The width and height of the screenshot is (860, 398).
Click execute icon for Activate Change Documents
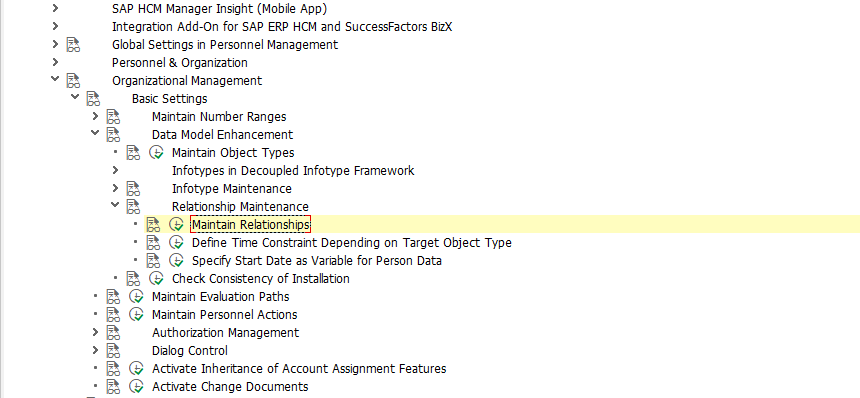pyautogui.click(x=136, y=386)
